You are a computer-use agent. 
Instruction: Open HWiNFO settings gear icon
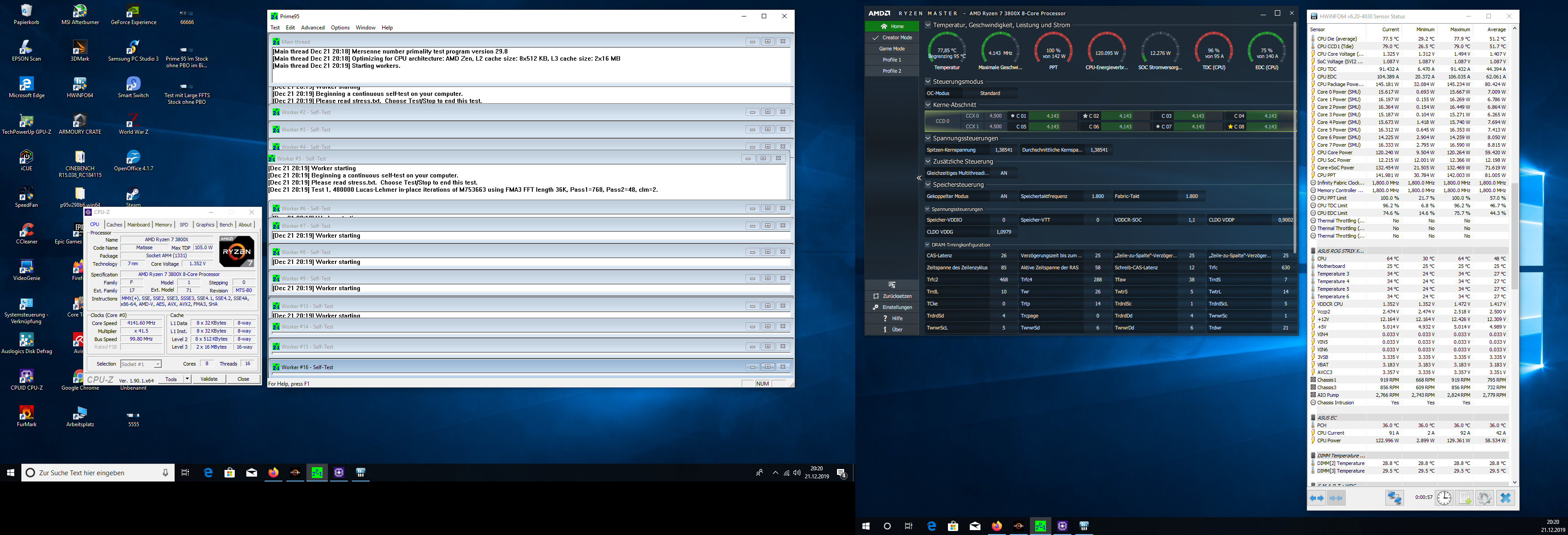1485,498
